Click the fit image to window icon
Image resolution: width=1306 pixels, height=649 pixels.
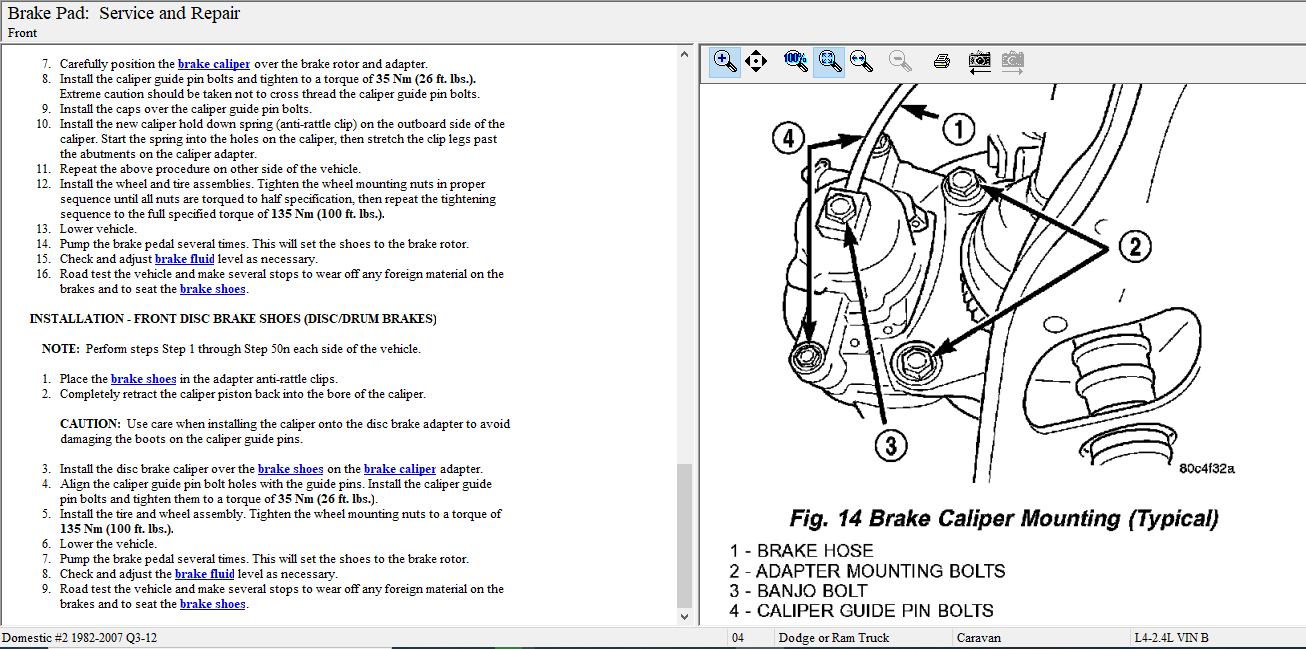click(828, 61)
